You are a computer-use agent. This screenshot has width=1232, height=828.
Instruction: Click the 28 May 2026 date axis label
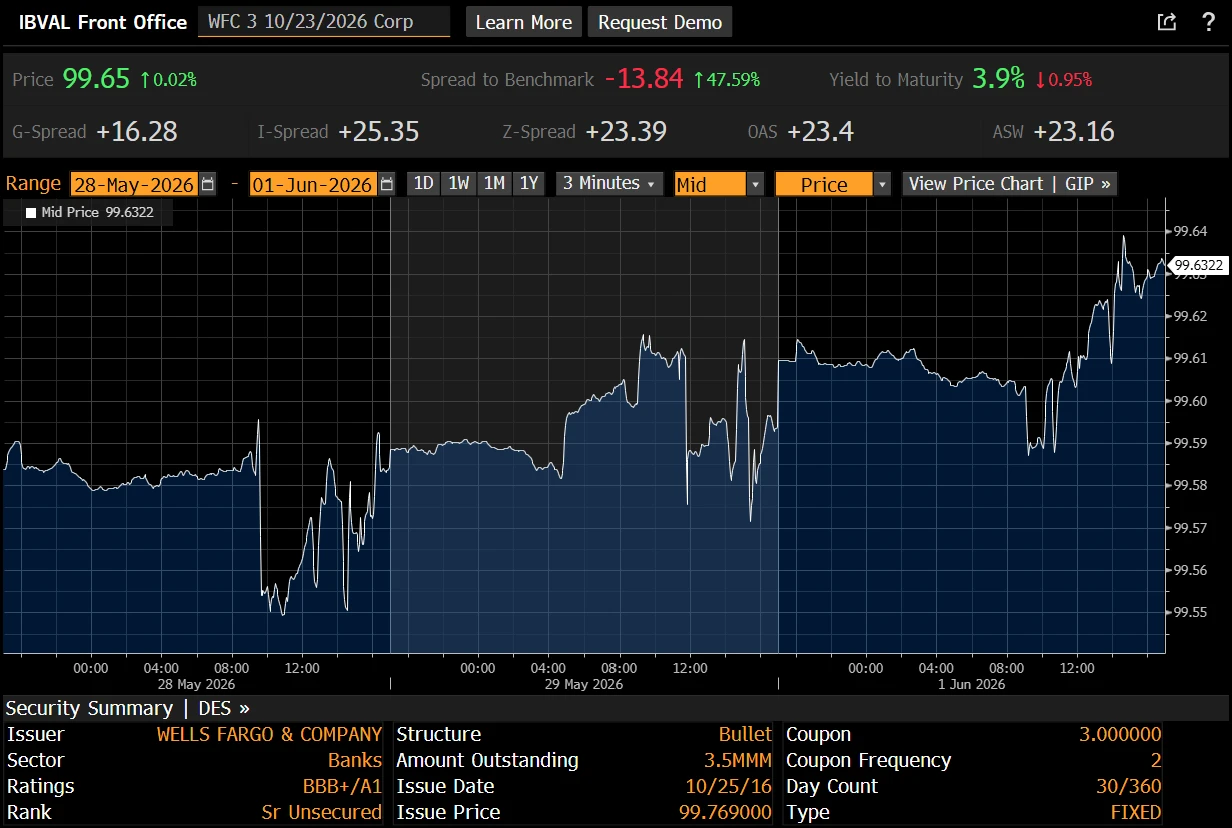pos(196,684)
